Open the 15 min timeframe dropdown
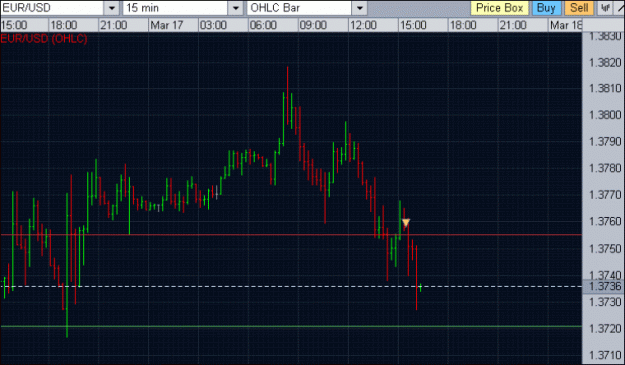 click(x=236, y=8)
